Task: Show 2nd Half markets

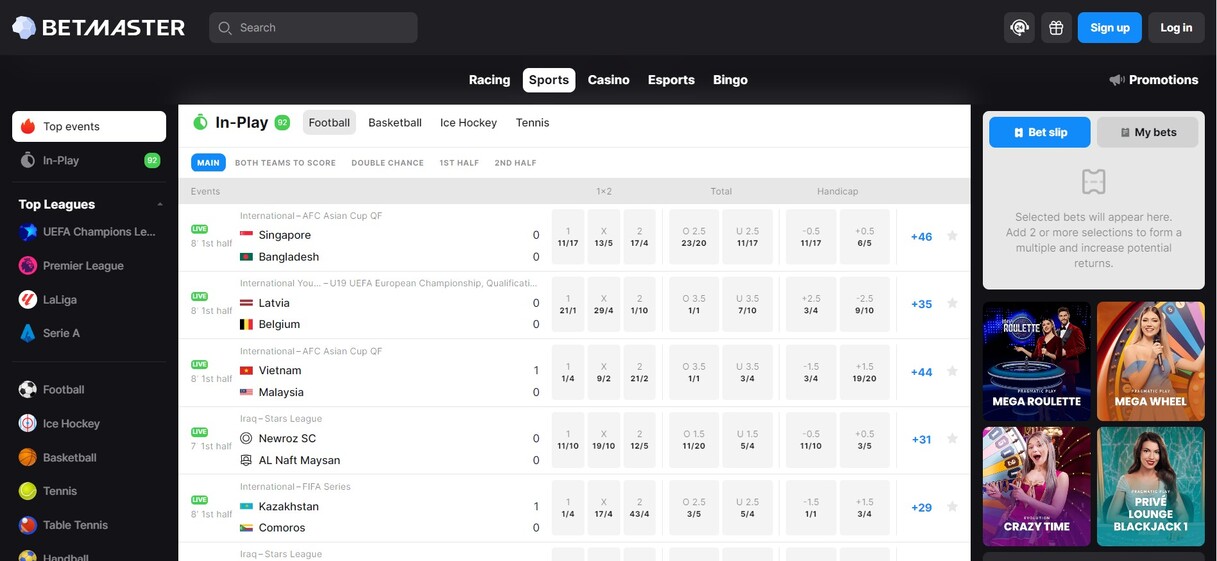Action: [x=515, y=163]
